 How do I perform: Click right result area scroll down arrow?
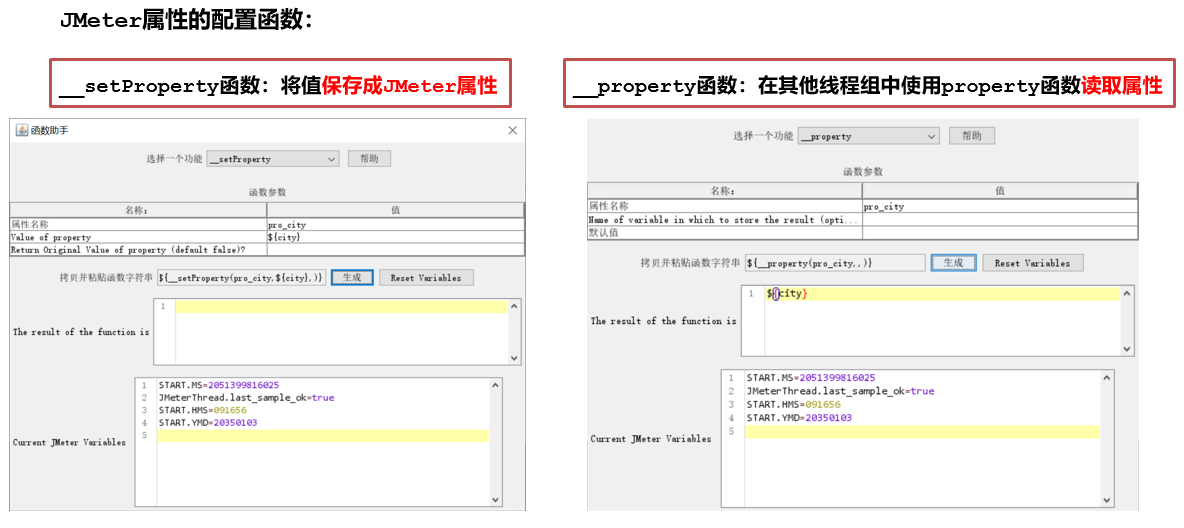1127,350
